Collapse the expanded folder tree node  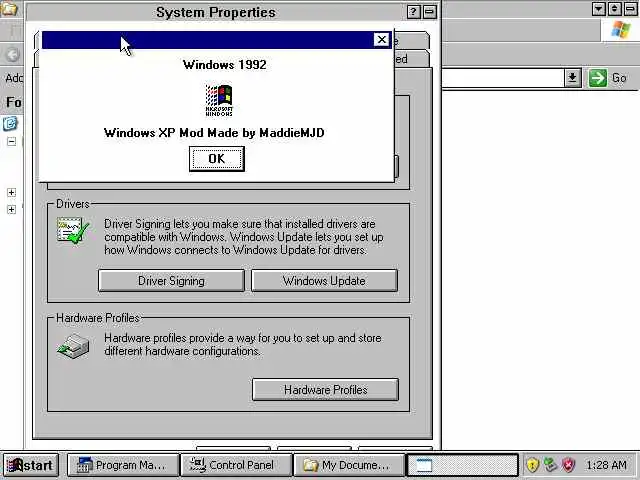click(11, 142)
